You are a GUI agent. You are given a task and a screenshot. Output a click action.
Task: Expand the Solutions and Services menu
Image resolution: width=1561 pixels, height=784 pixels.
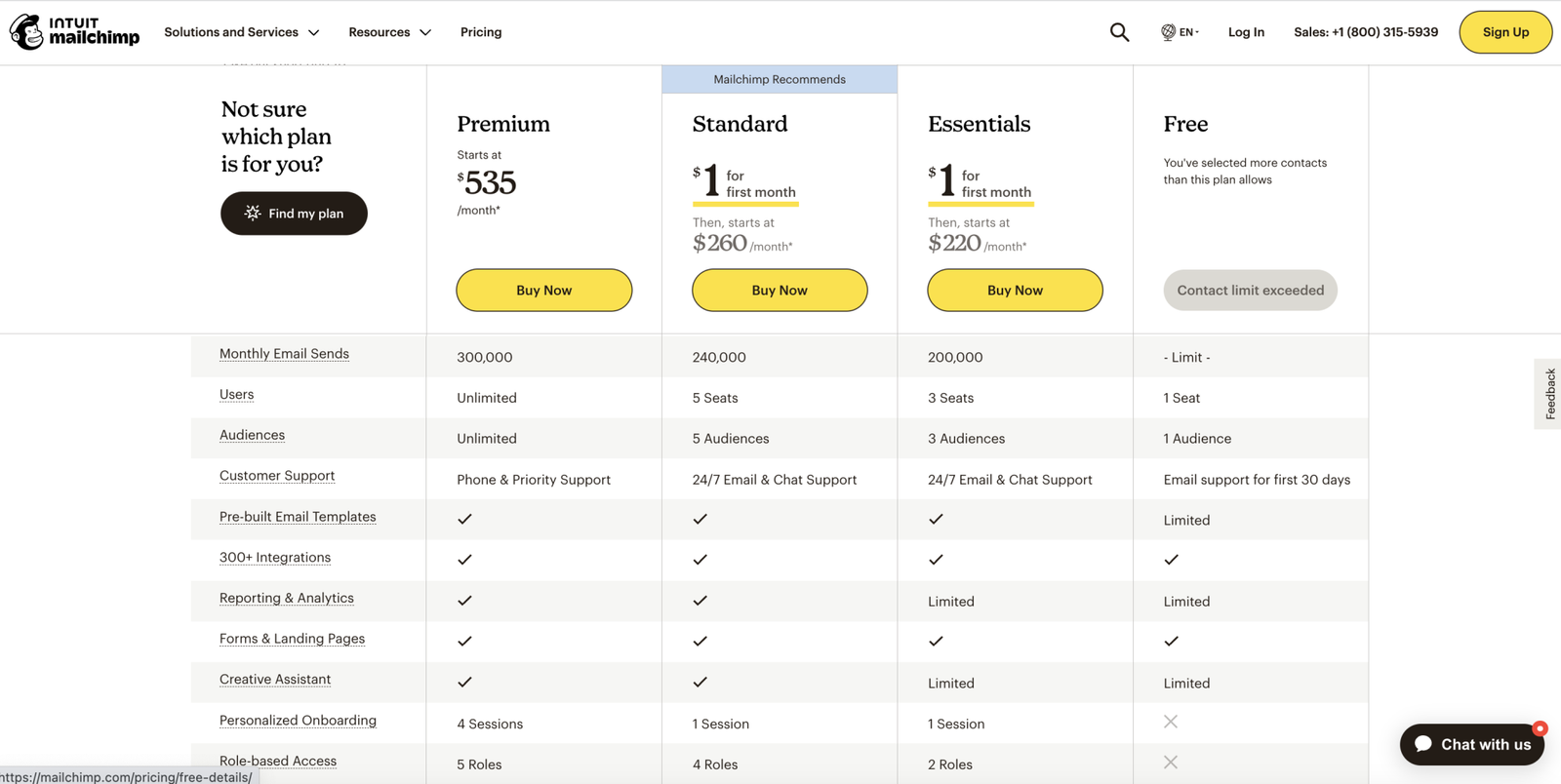[241, 32]
